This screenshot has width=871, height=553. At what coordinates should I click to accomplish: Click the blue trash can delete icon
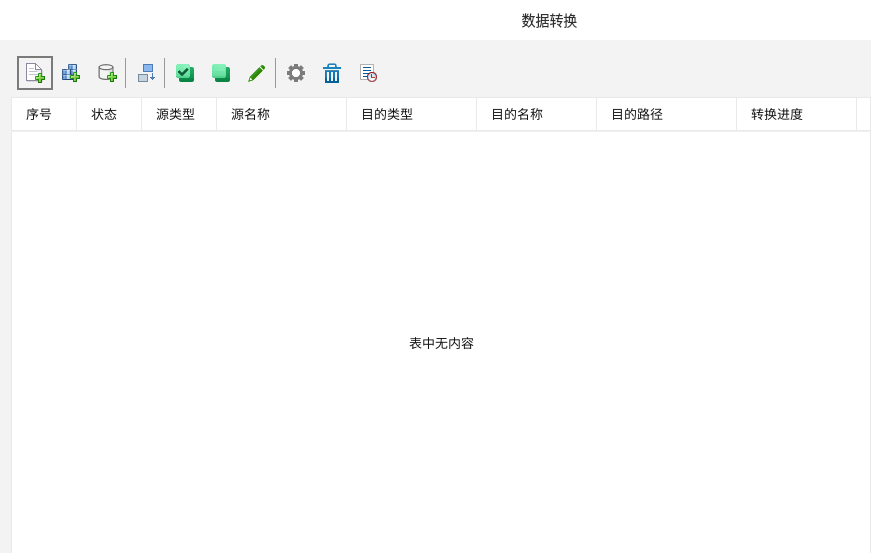pos(332,73)
